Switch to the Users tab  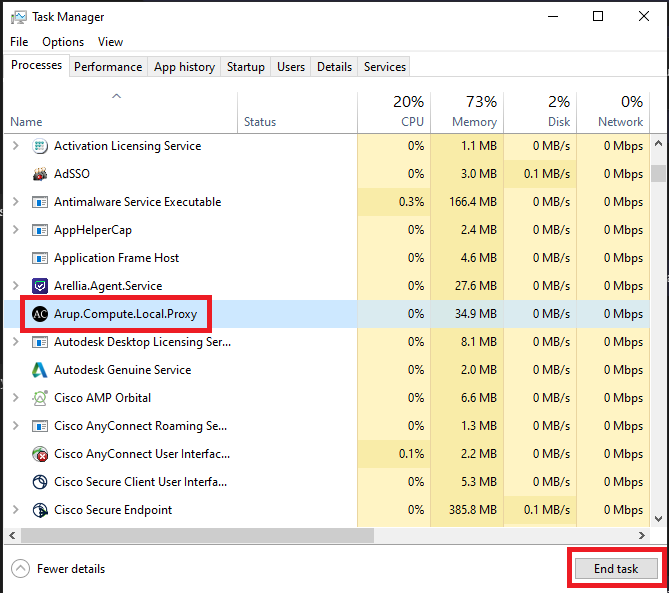[291, 67]
